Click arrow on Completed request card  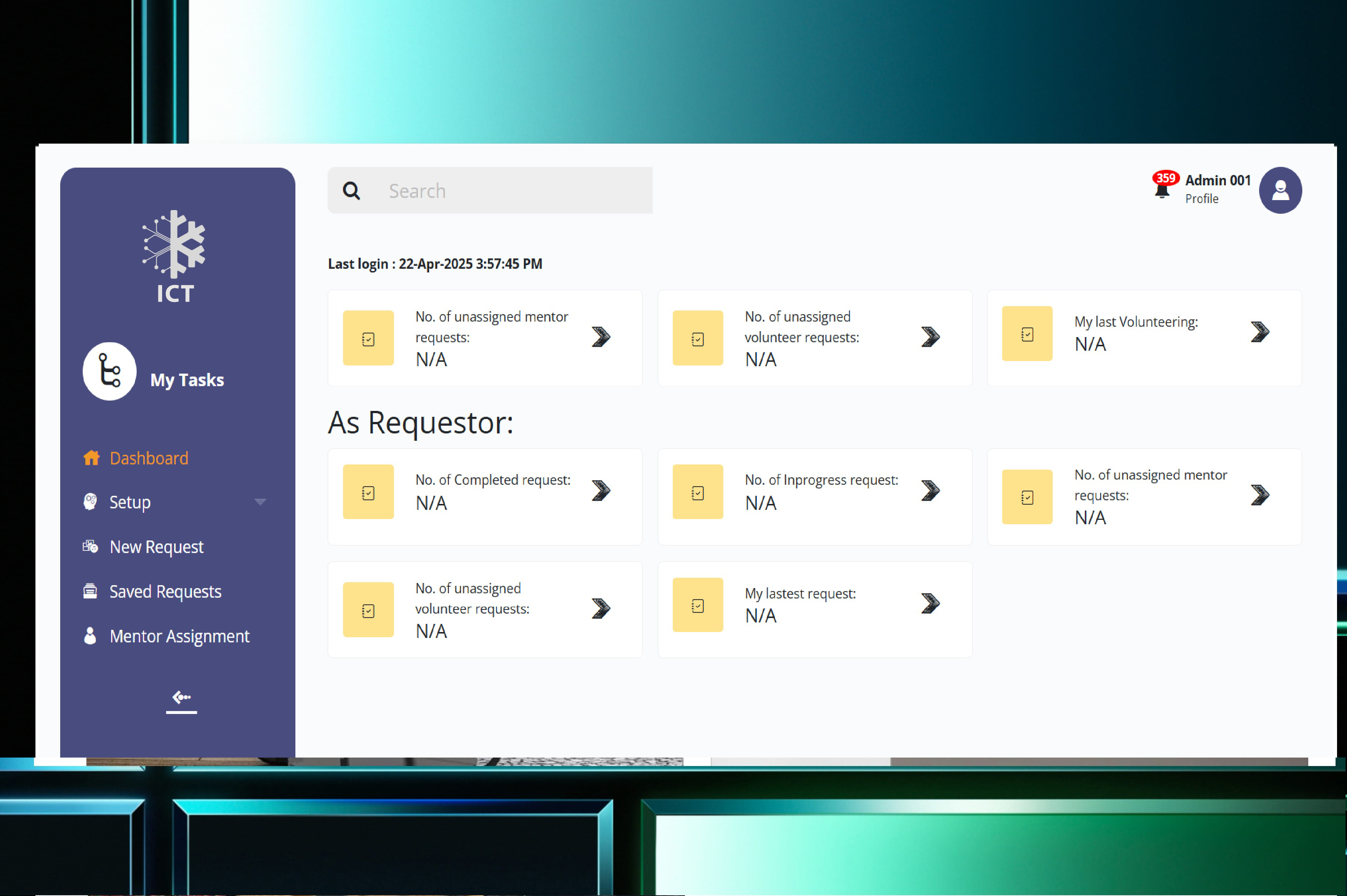(601, 490)
